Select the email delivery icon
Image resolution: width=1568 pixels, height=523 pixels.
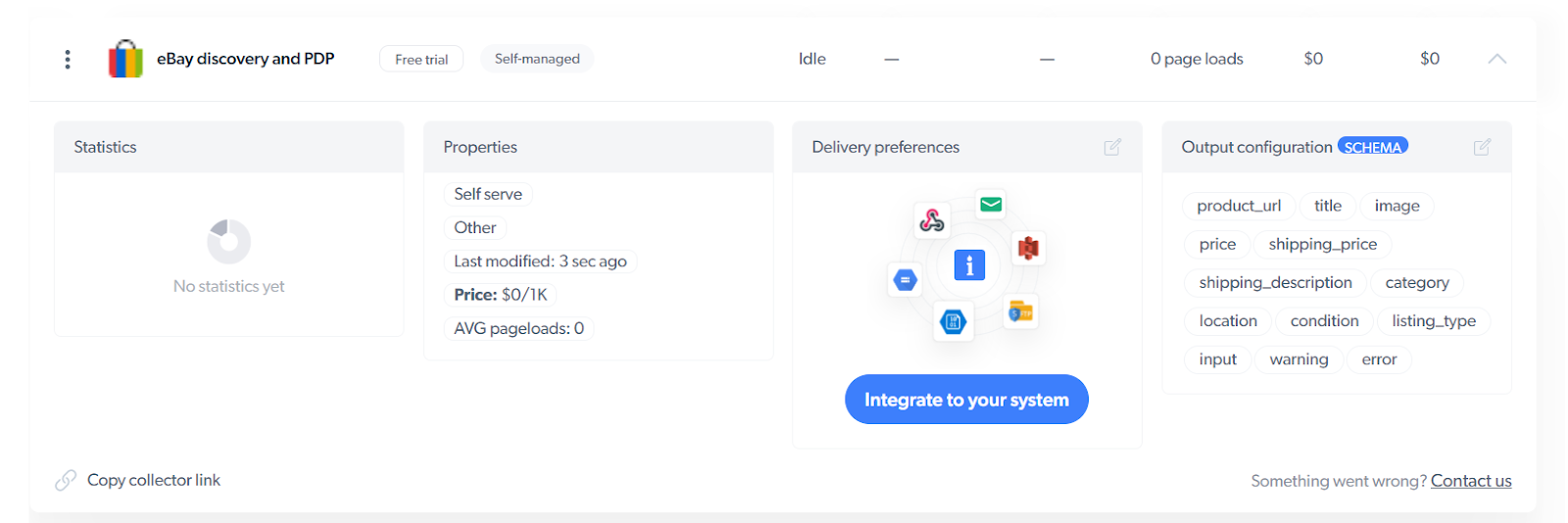(991, 205)
